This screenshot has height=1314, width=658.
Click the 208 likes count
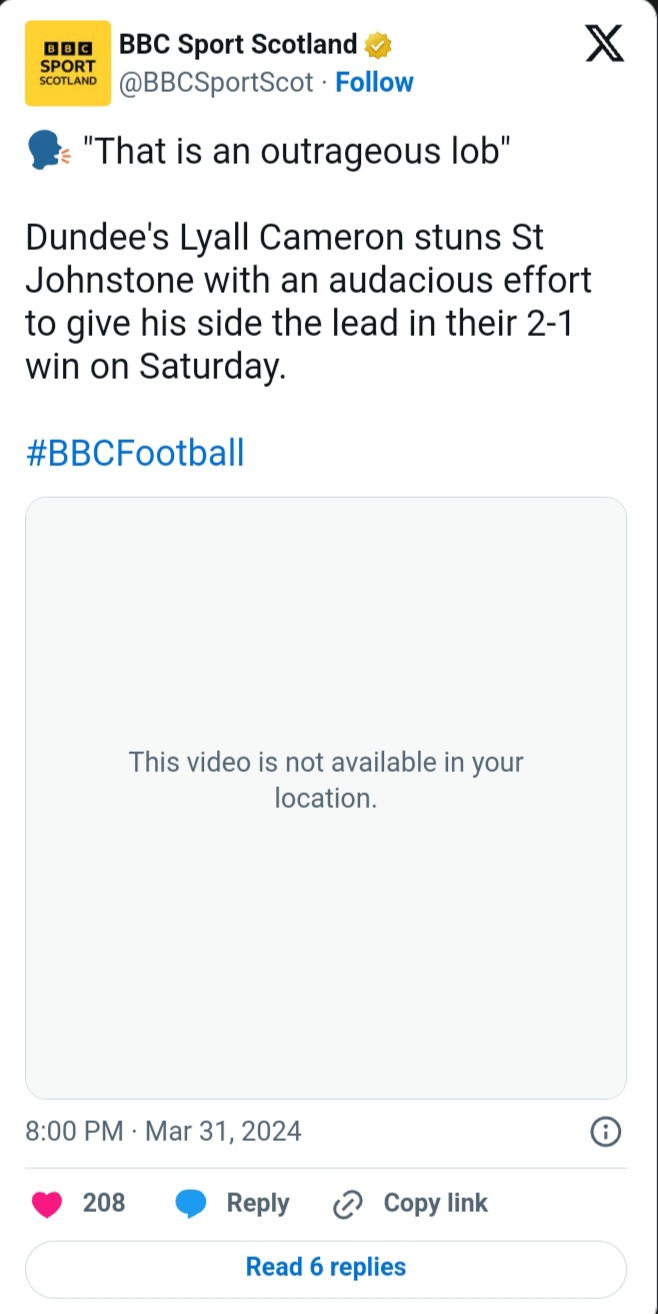click(x=104, y=1203)
